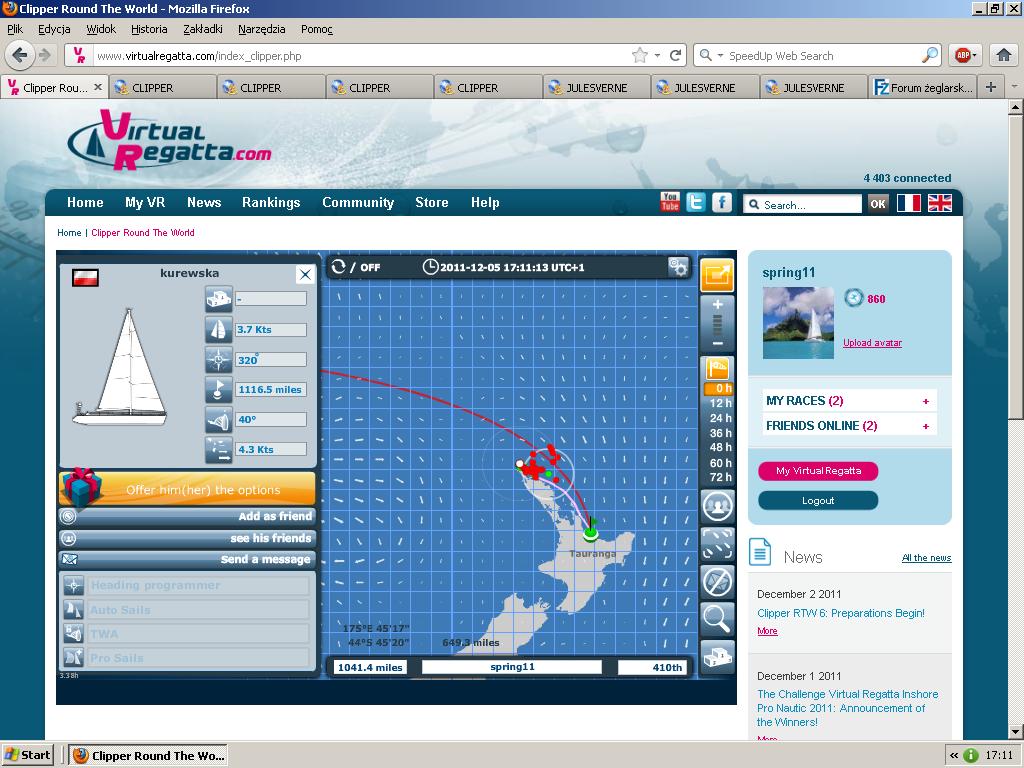This screenshot has width=1024, height=768.
Task: Click the friends display icon on map toolbar
Action: [x=717, y=506]
